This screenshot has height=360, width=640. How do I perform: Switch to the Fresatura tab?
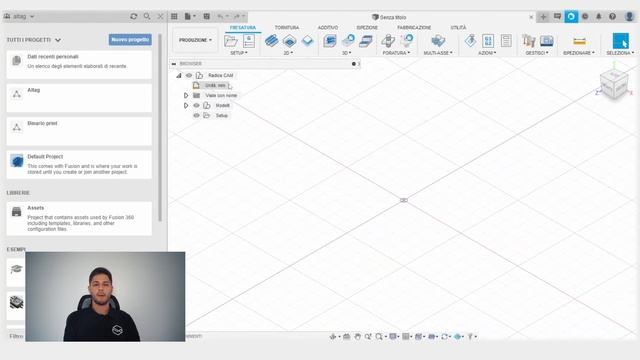point(242,27)
